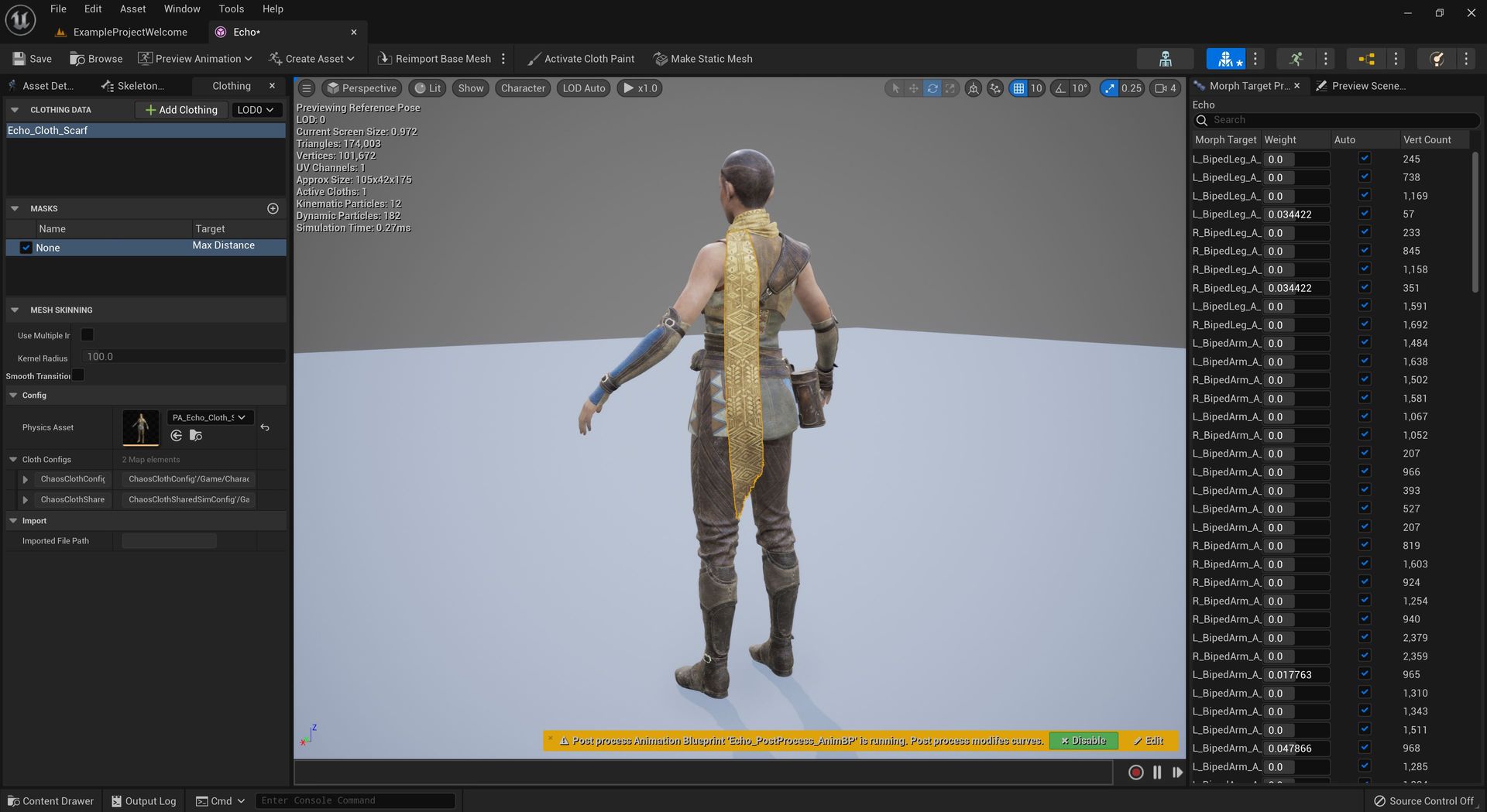1487x812 pixels.
Task: Pause the preview playback
Action: (x=1156, y=772)
